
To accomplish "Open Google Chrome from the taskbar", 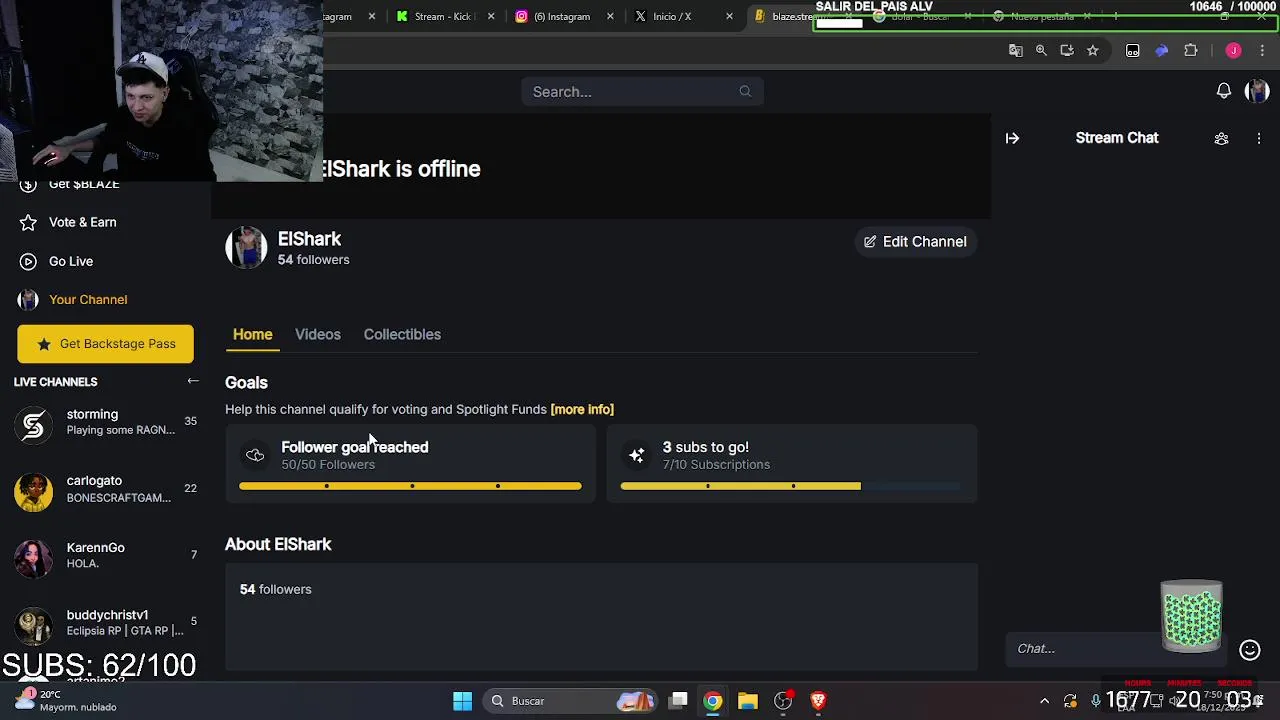I will pyautogui.click(x=713, y=701).
